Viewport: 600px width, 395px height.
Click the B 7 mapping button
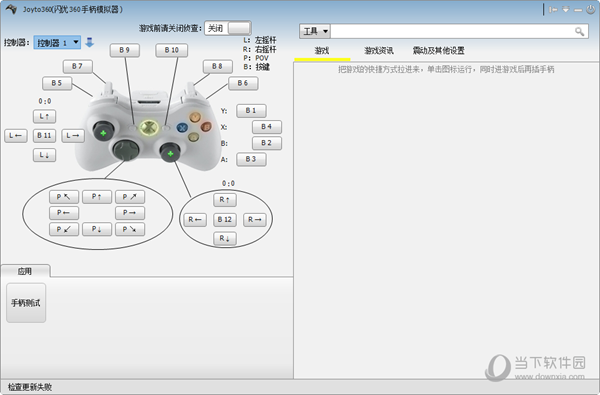click(x=77, y=66)
